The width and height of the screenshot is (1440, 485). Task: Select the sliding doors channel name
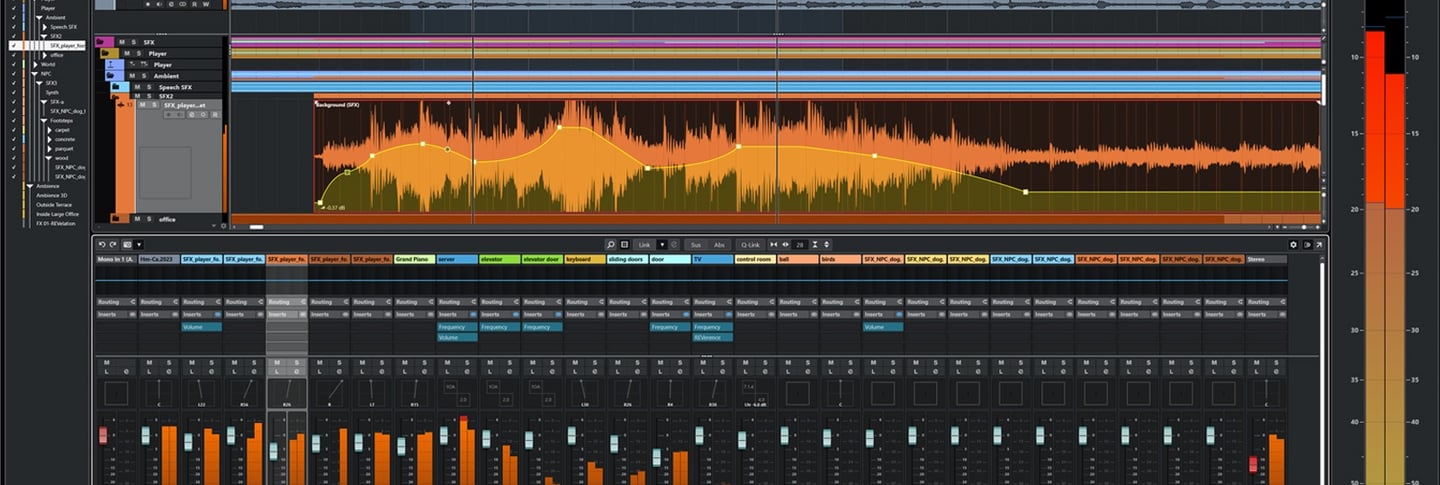tap(627, 259)
